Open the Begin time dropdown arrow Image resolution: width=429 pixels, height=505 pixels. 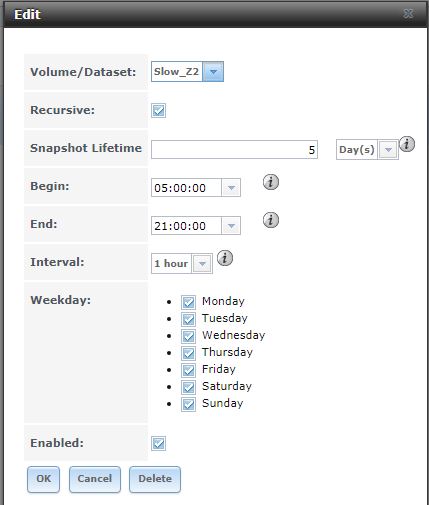tap(231, 188)
